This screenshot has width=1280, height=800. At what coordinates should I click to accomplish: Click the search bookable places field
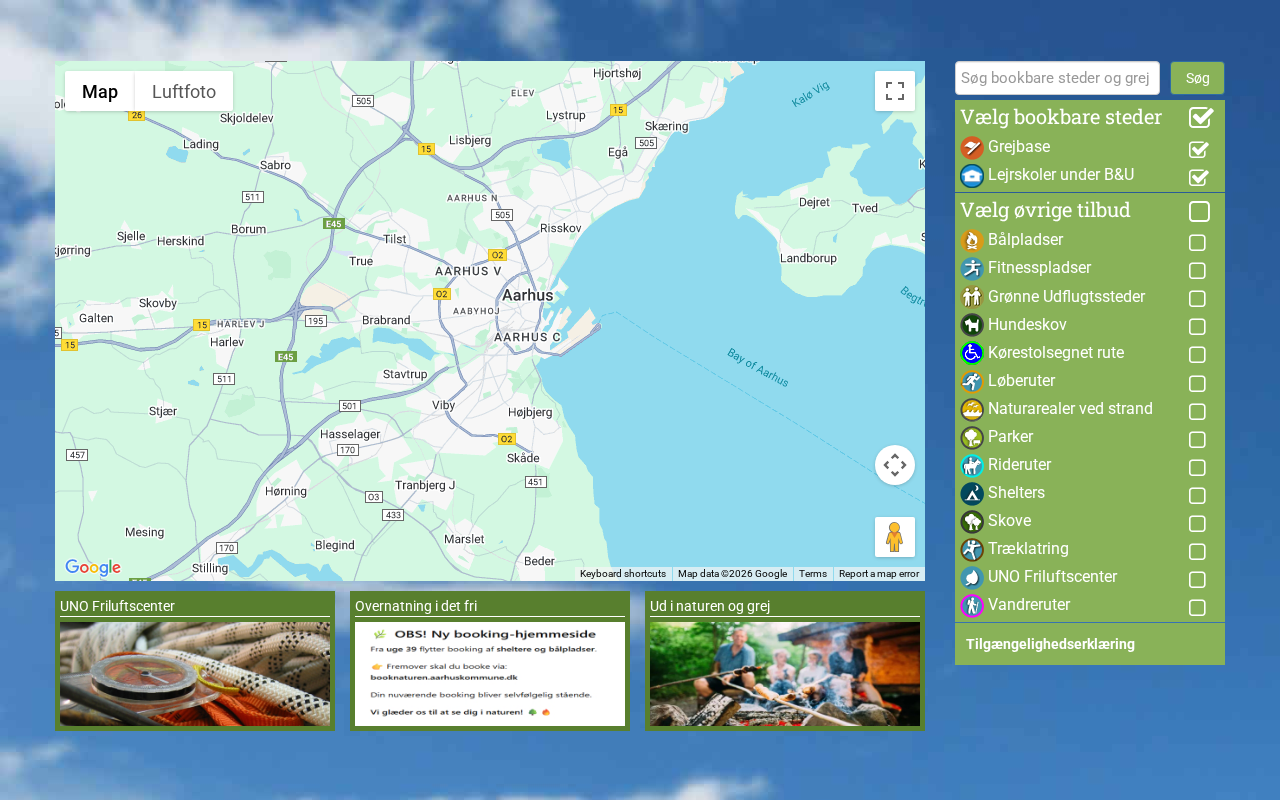pos(1057,78)
